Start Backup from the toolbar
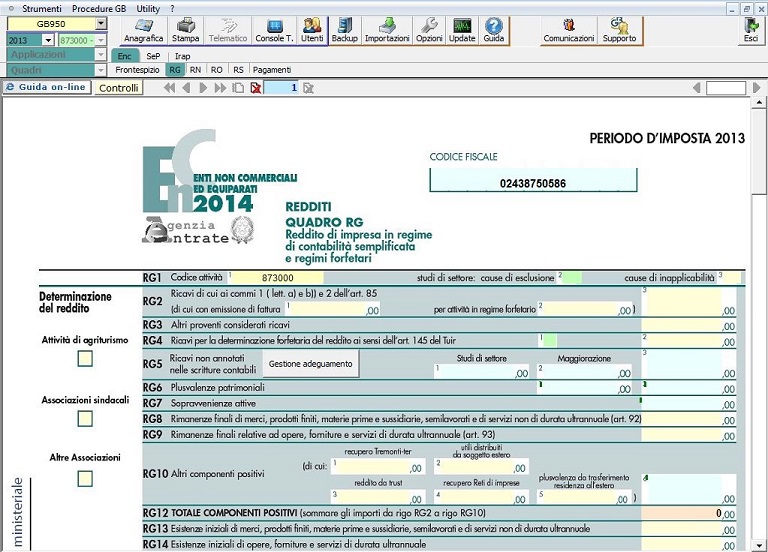 point(344,30)
